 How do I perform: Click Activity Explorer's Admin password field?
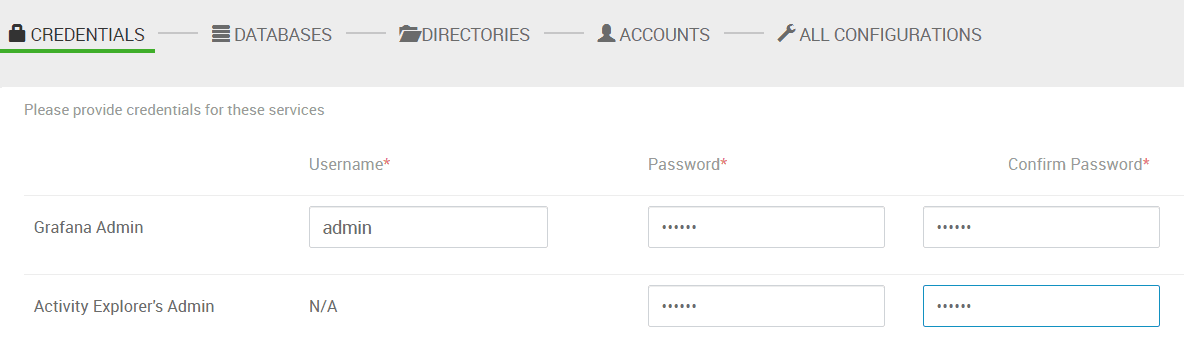[x=766, y=306]
